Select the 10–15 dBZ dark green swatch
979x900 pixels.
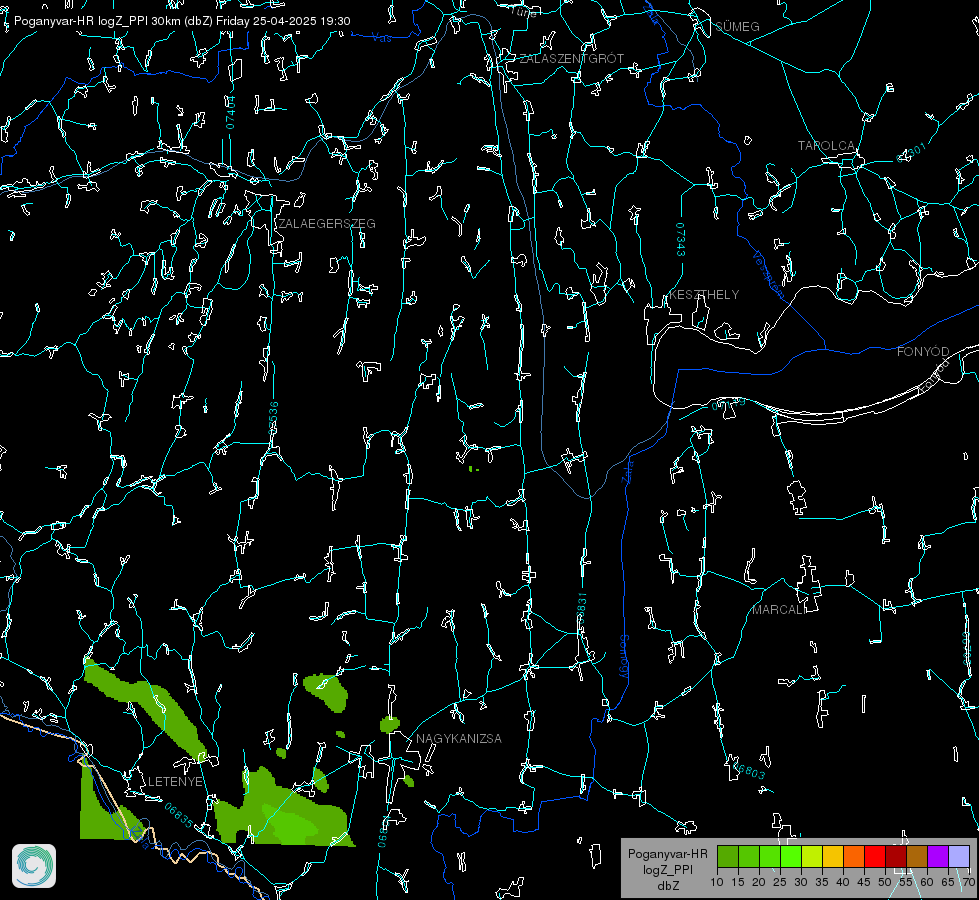[x=728, y=856]
